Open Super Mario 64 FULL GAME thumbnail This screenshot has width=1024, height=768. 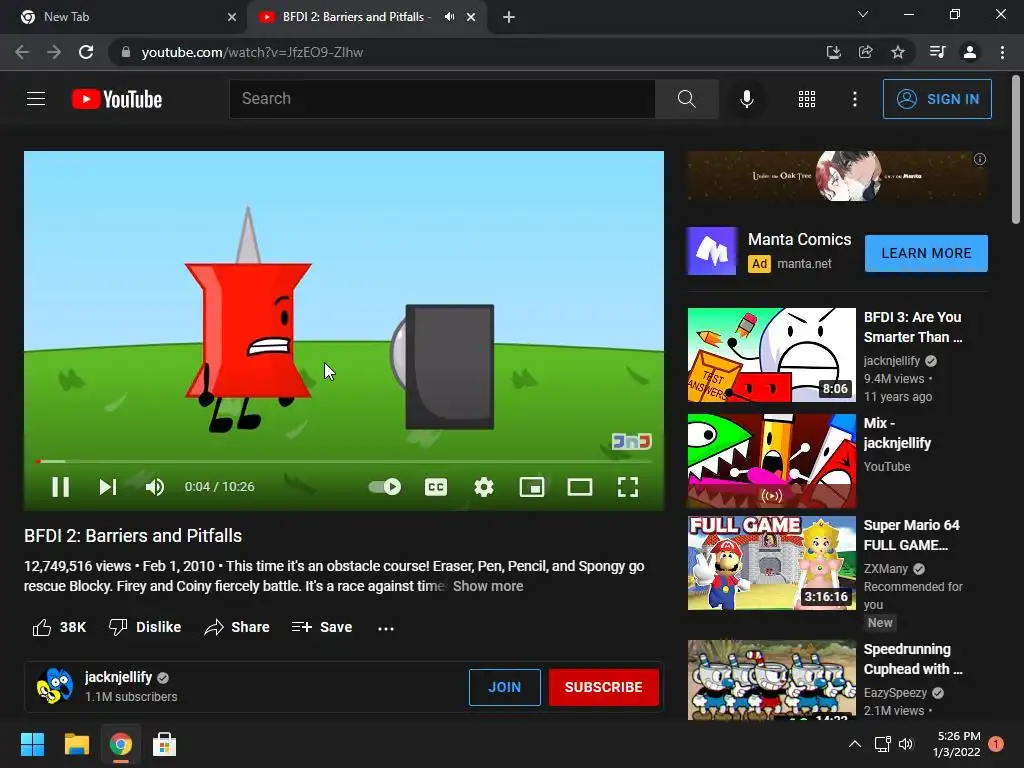[771, 563]
